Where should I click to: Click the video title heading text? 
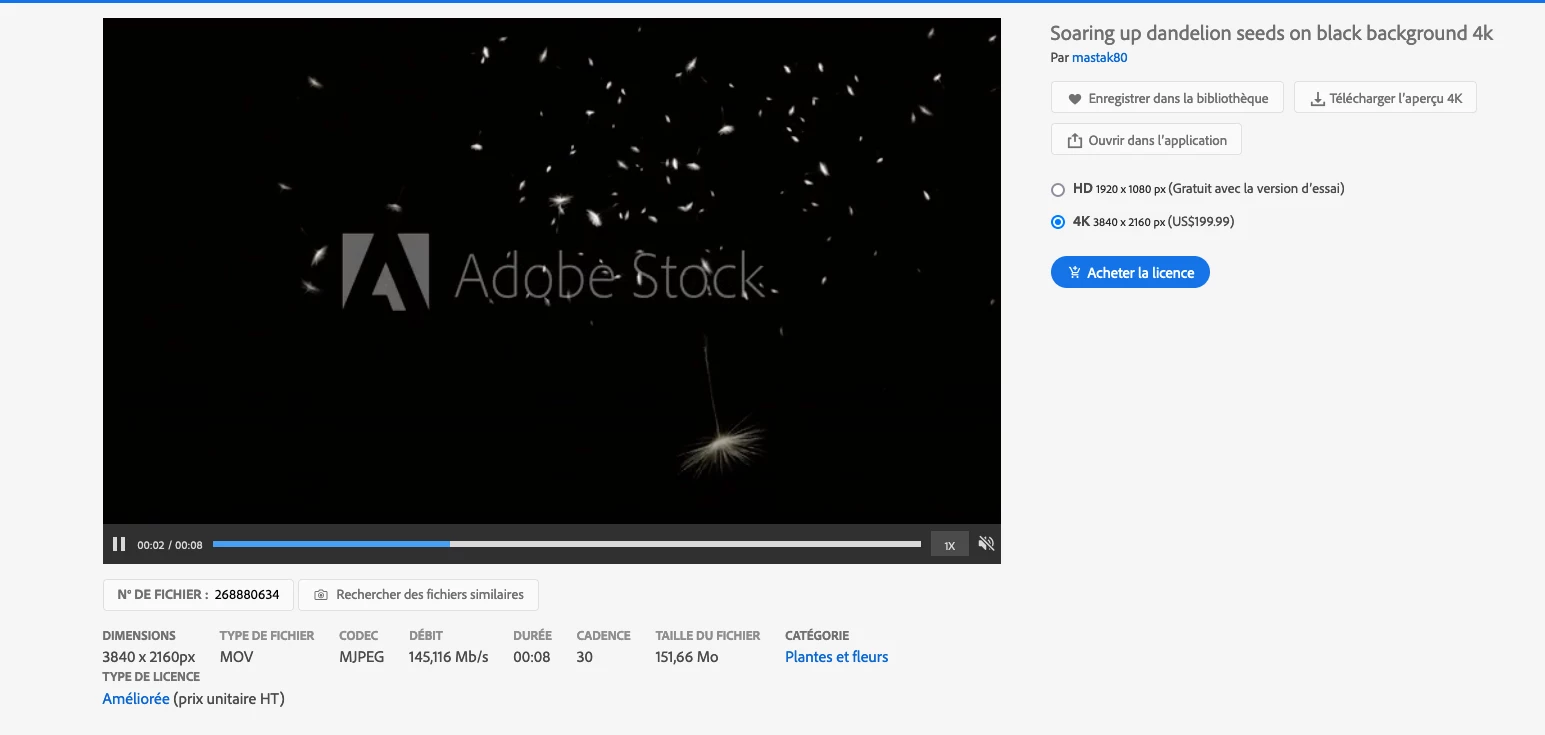pyautogui.click(x=1272, y=33)
